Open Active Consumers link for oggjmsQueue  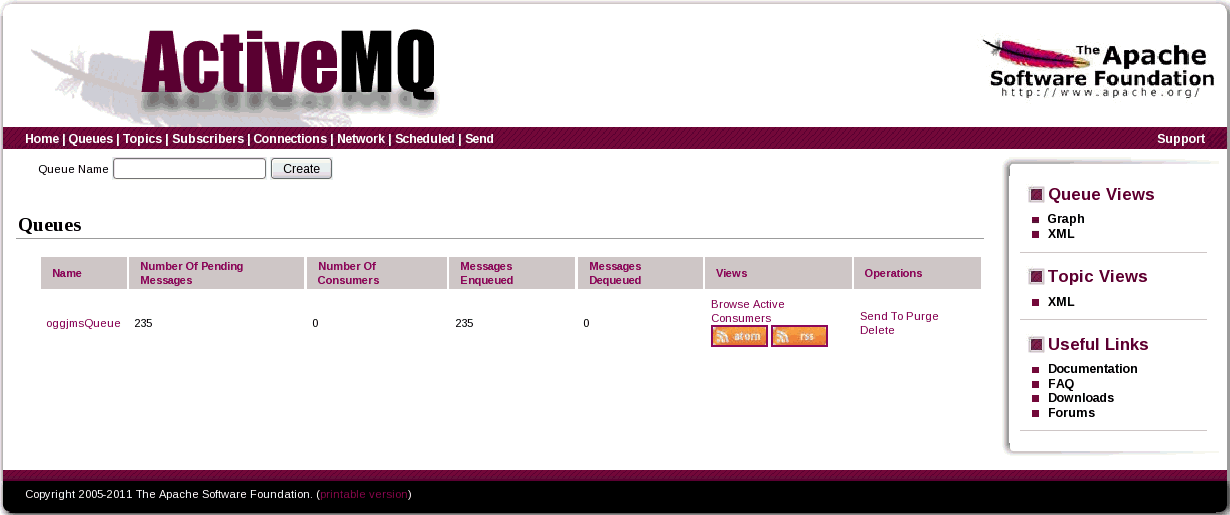tap(748, 311)
